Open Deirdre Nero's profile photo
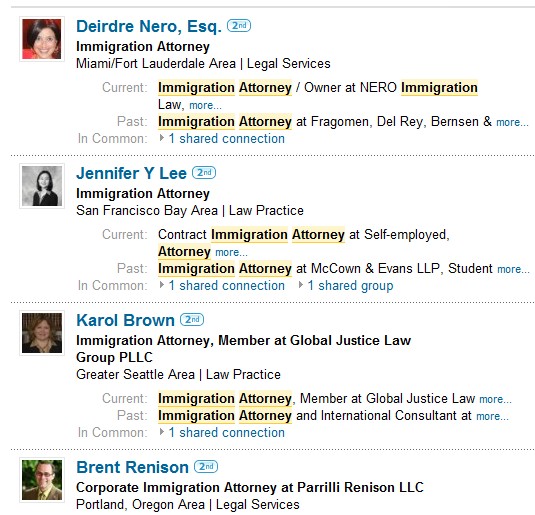Viewport: 535px width, 515px height. [42, 39]
